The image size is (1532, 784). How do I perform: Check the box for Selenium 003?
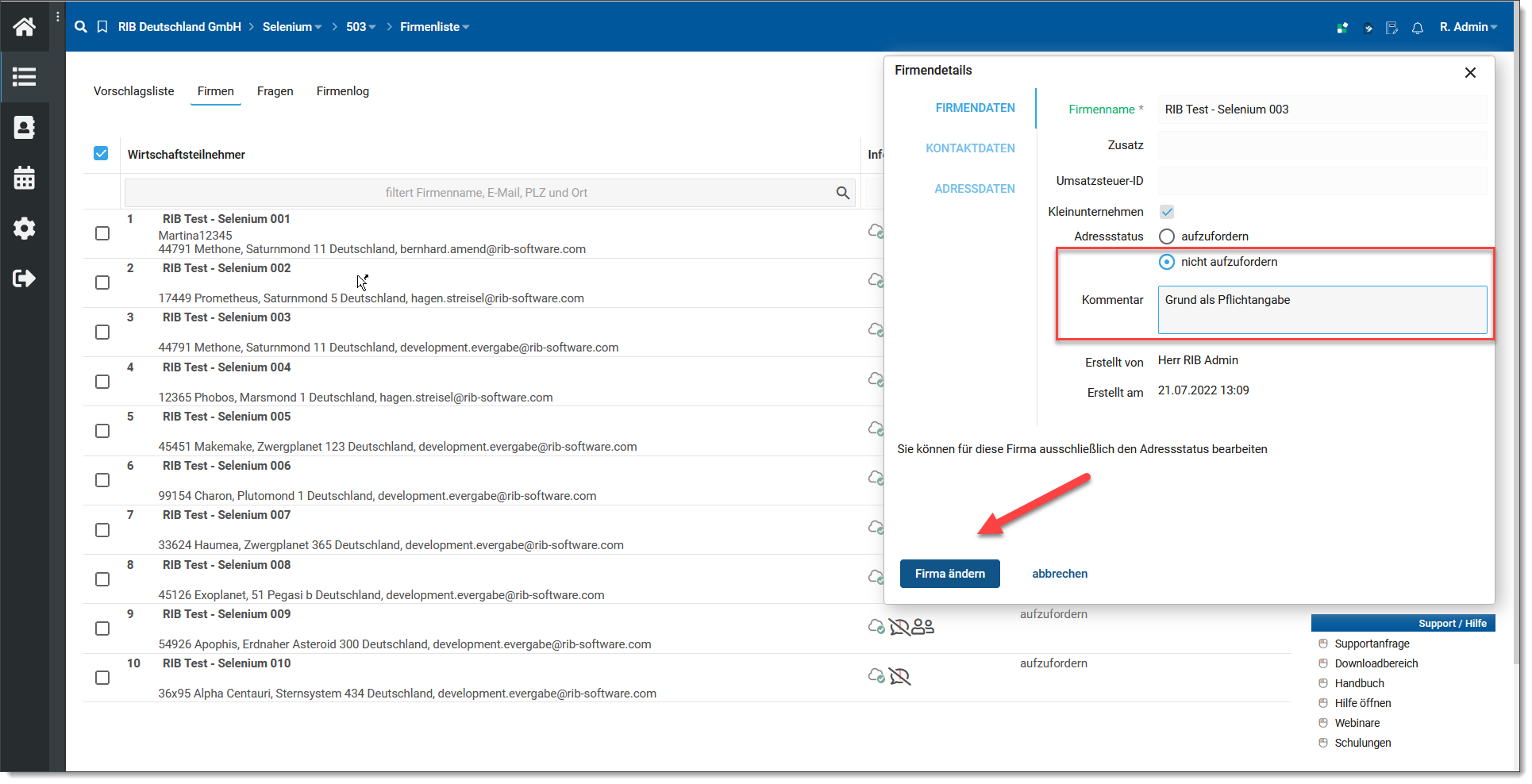(x=102, y=332)
